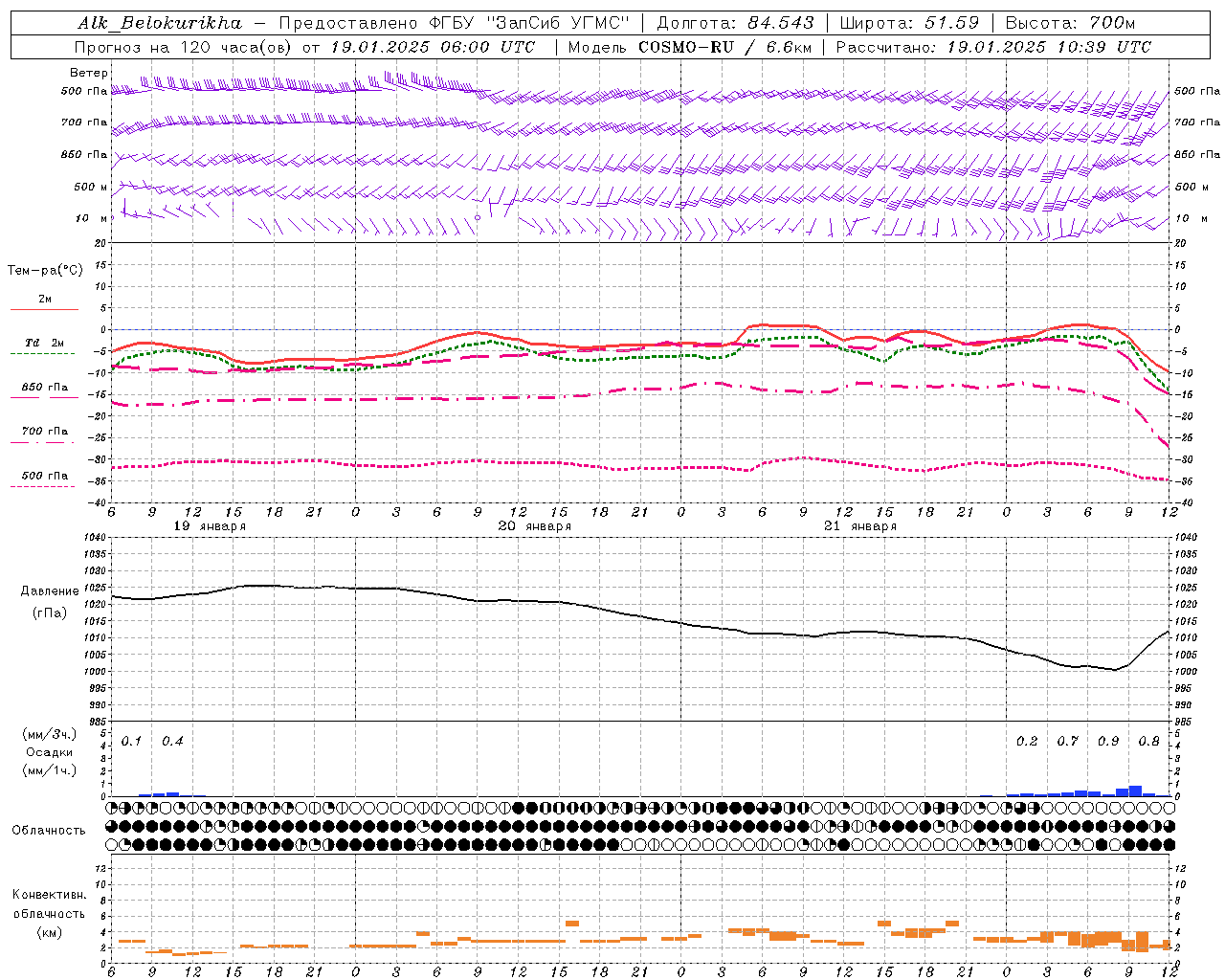Click the forecast start time 19.01.2025 06:00 UTC
The width and height of the screenshot is (1225, 980).
(x=433, y=47)
